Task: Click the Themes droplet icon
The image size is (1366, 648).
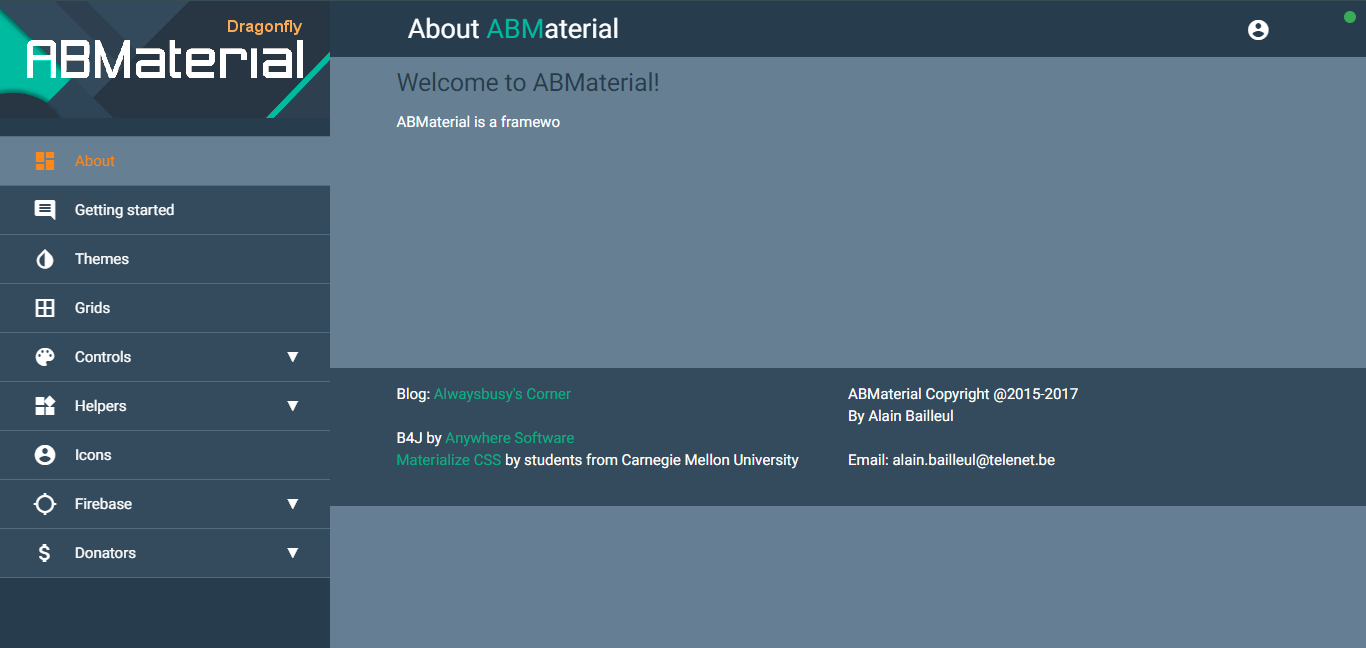Action: click(45, 259)
